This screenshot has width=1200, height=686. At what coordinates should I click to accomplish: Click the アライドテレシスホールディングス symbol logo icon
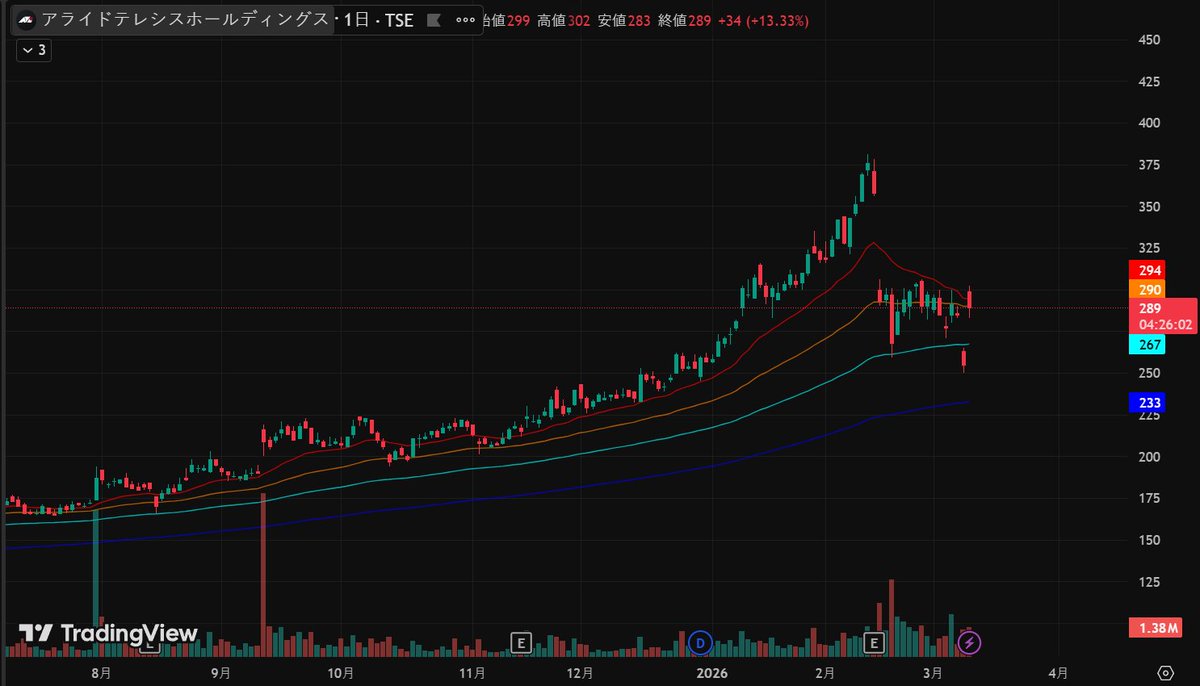[x=26, y=20]
